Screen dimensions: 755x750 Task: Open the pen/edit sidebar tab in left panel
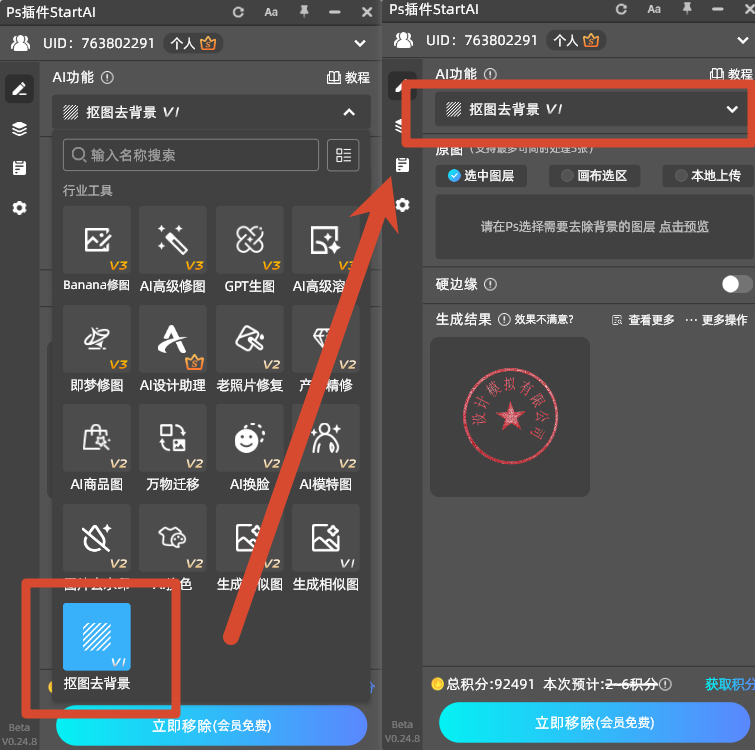pyautogui.click(x=19, y=89)
